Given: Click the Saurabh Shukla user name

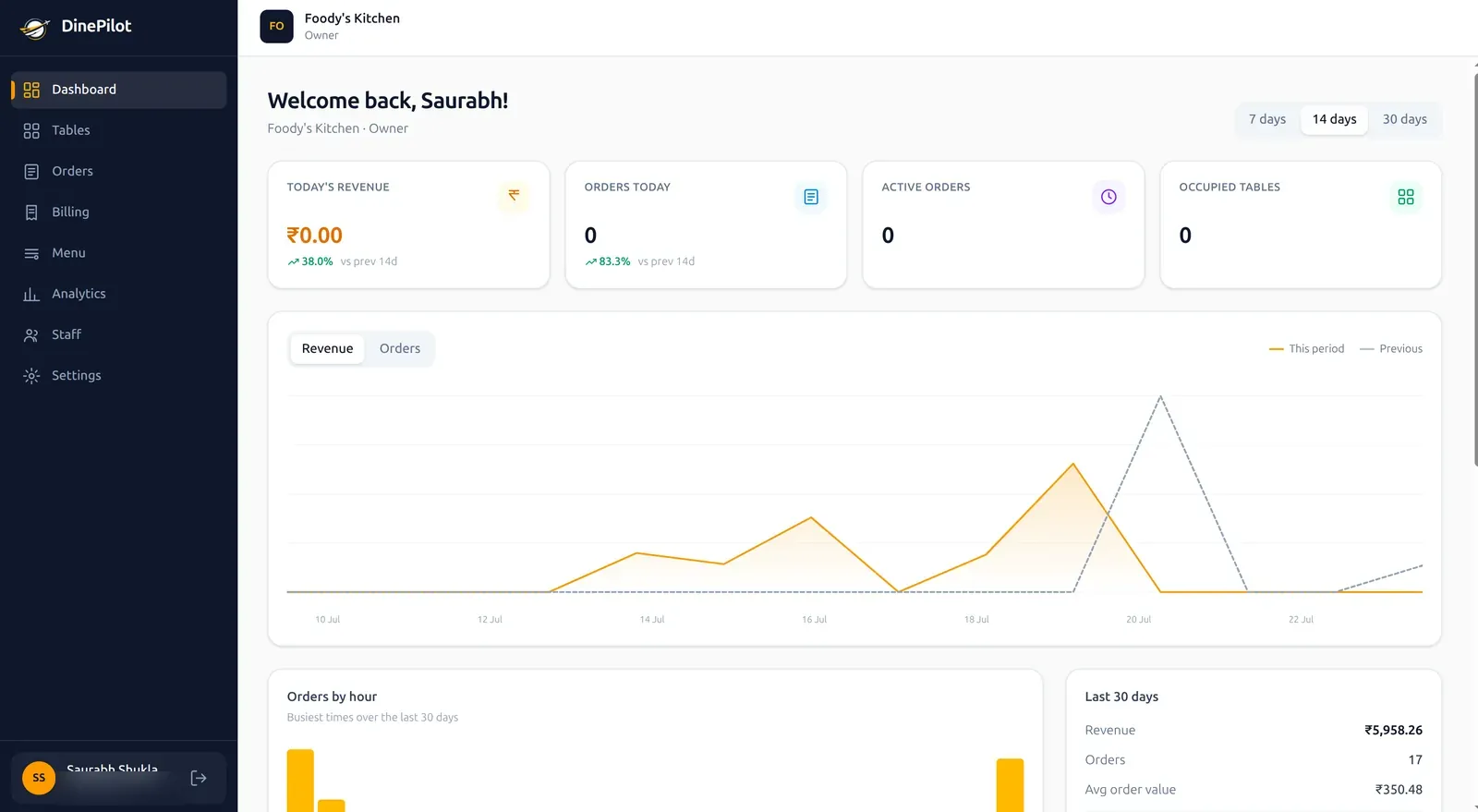Looking at the screenshot, I should [112, 769].
